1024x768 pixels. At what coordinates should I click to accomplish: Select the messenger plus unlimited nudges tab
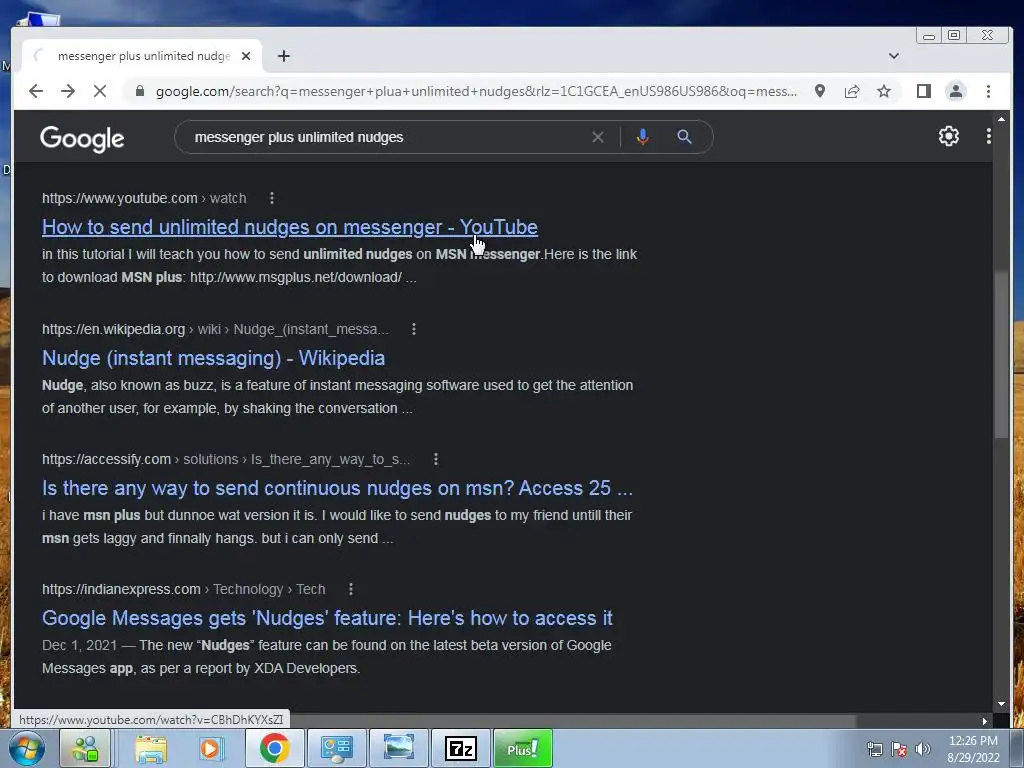pyautogui.click(x=142, y=56)
